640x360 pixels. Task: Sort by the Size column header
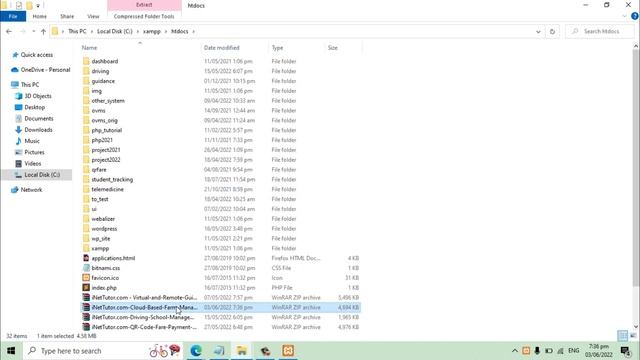click(x=333, y=48)
